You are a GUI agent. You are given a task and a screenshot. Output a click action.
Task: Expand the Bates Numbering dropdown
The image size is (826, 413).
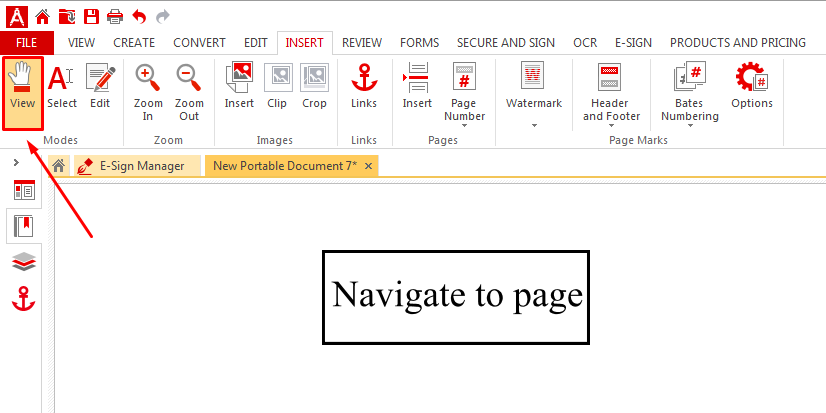[x=690, y=126]
